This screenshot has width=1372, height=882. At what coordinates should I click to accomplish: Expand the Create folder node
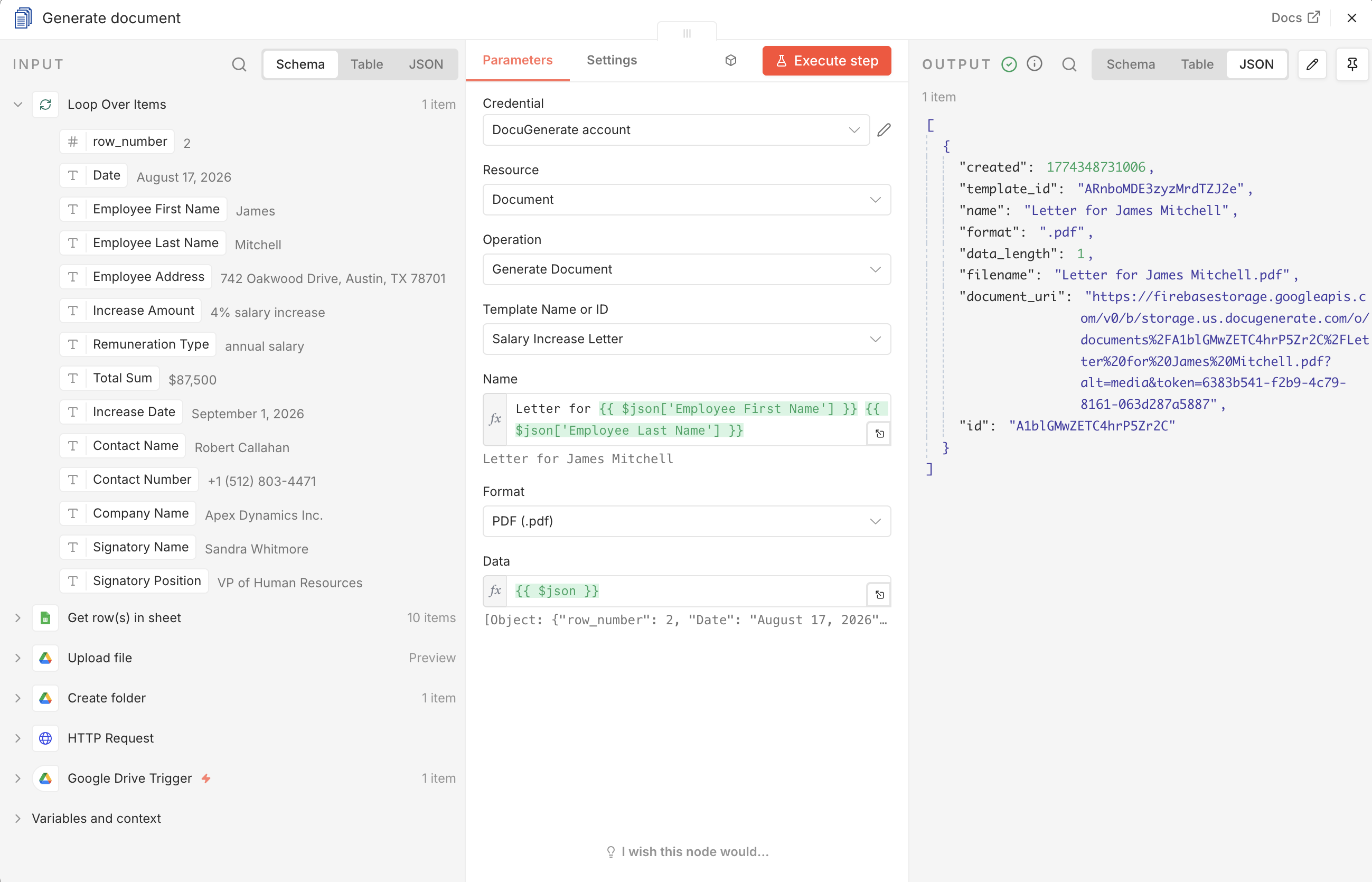click(x=18, y=698)
